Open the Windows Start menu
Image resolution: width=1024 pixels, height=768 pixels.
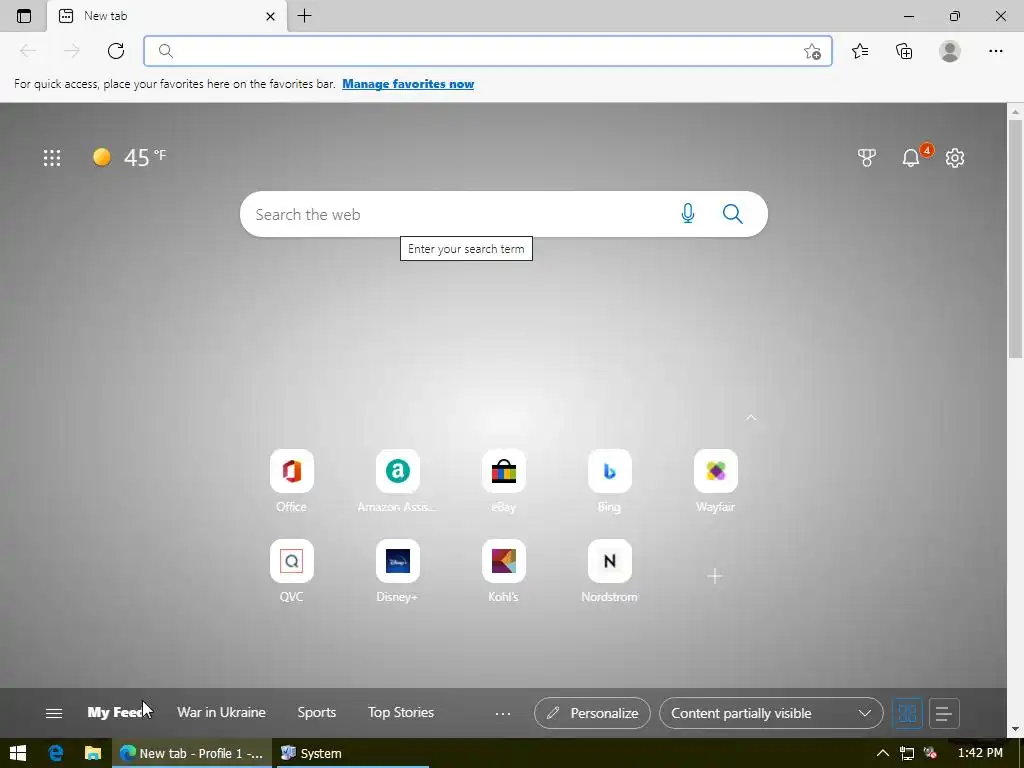(18, 753)
